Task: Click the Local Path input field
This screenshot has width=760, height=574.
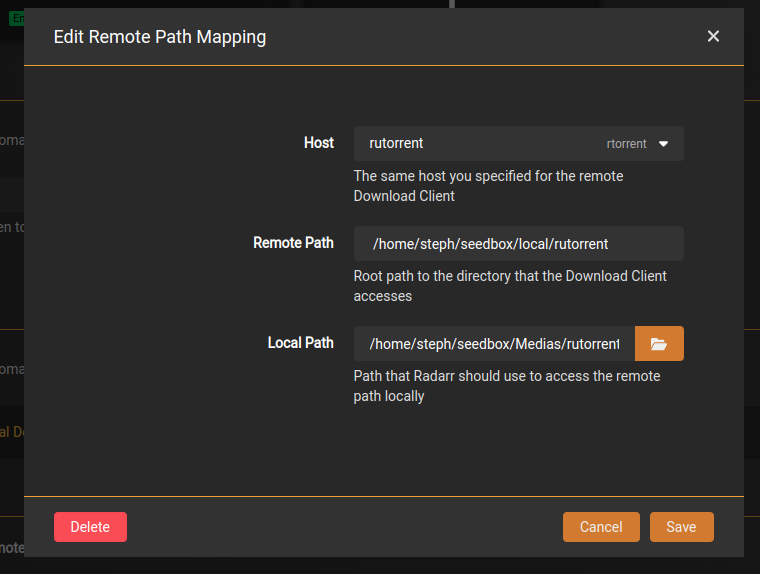Action: point(494,344)
